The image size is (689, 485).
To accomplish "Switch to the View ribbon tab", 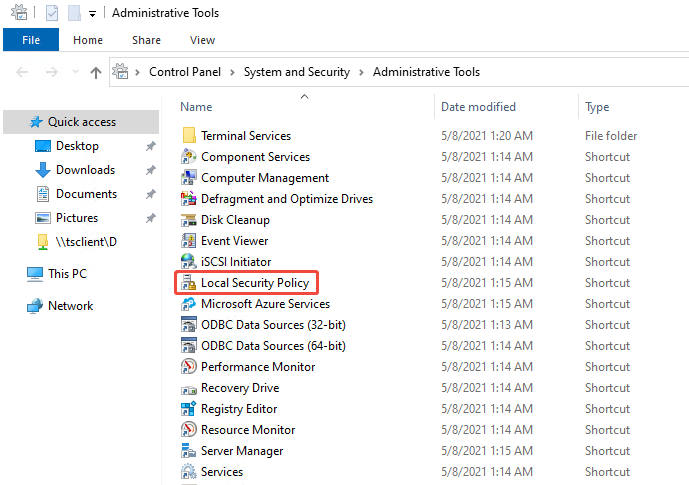I will click(202, 40).
